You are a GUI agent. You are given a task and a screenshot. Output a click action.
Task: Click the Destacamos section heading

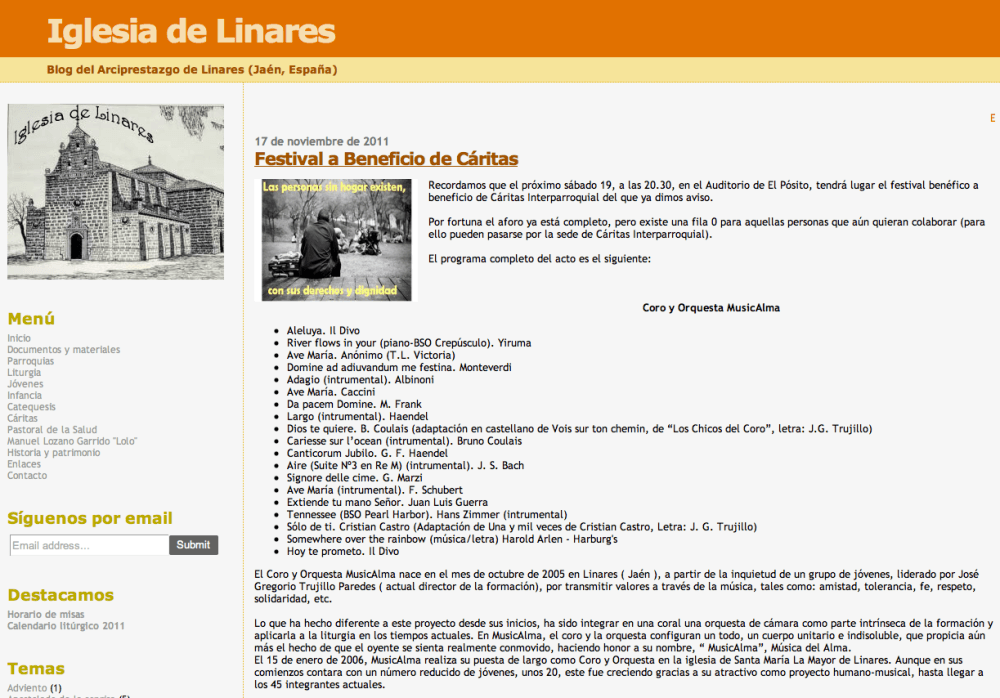(x=61, y=595)
